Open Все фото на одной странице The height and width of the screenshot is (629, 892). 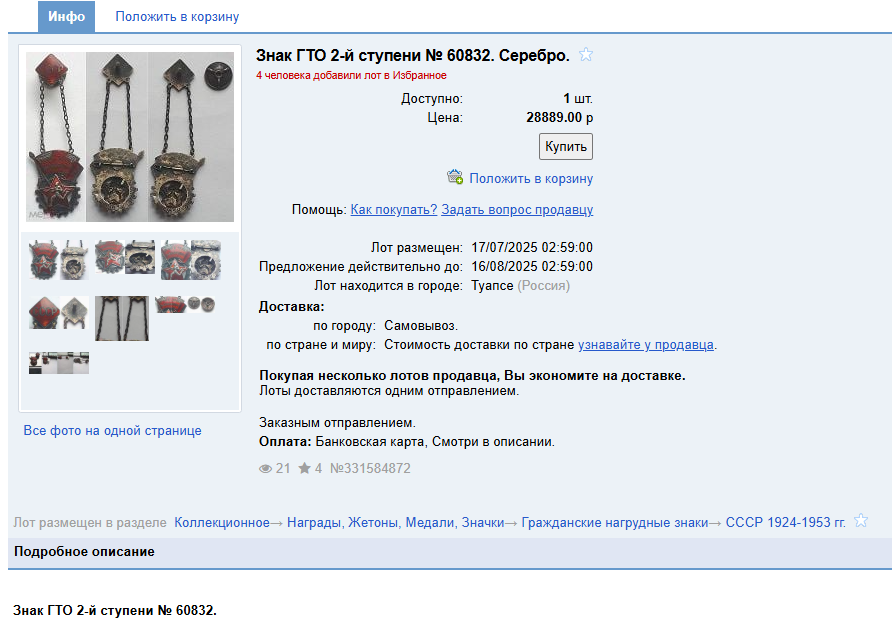(x=112, y=431)
